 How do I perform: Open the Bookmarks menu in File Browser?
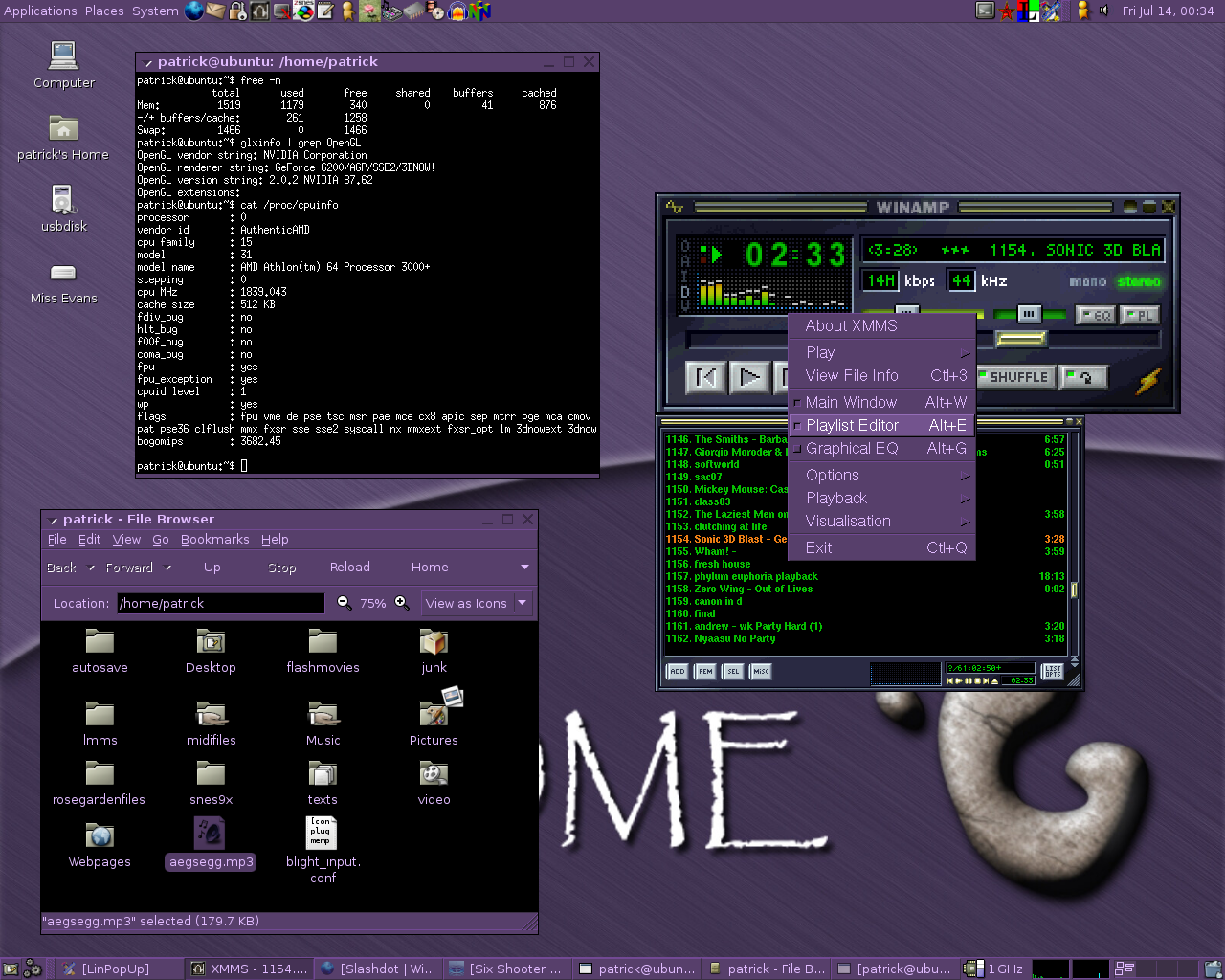(x=215, y=540)
